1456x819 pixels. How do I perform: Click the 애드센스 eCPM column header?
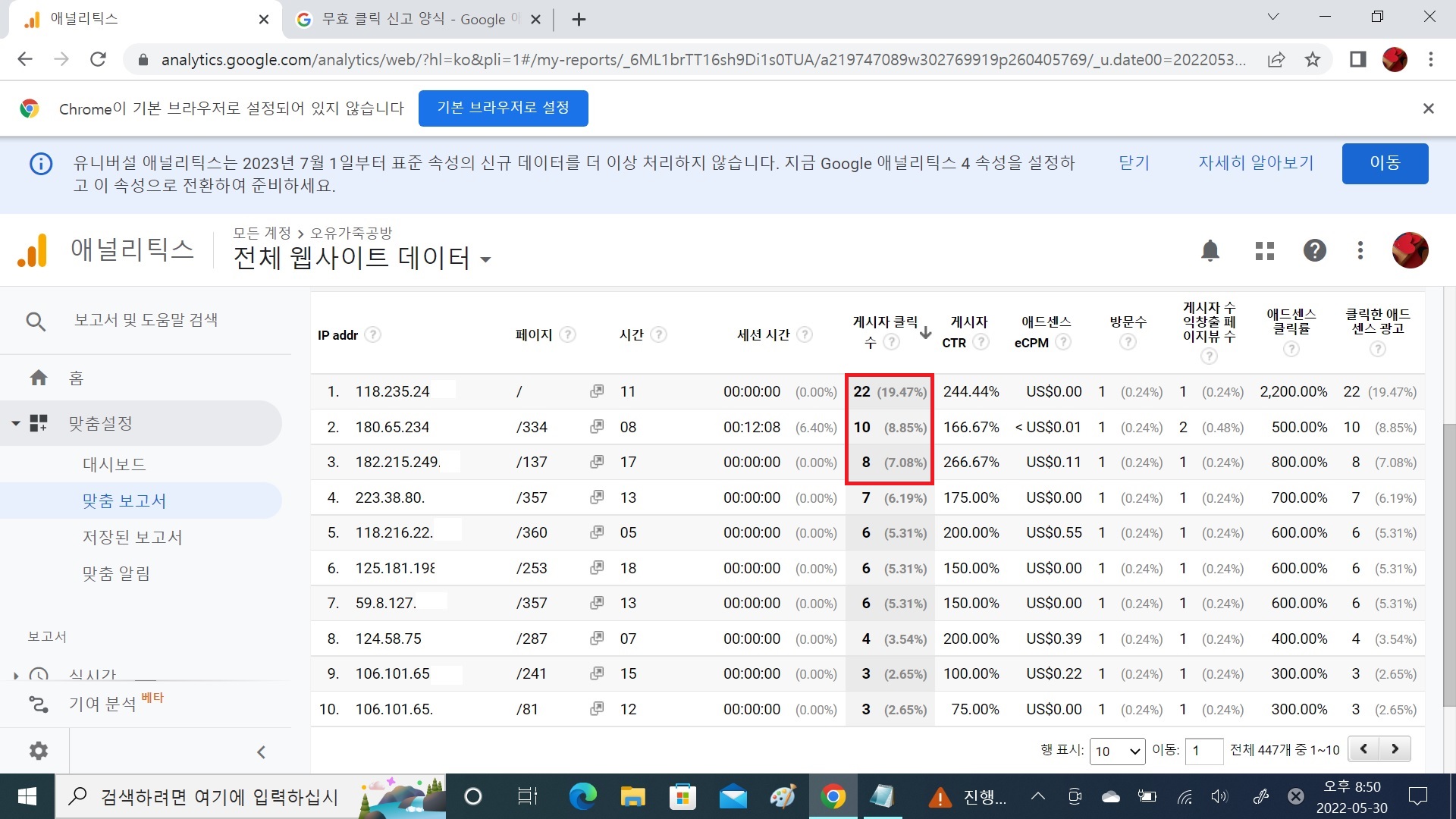pos(1042,331)
